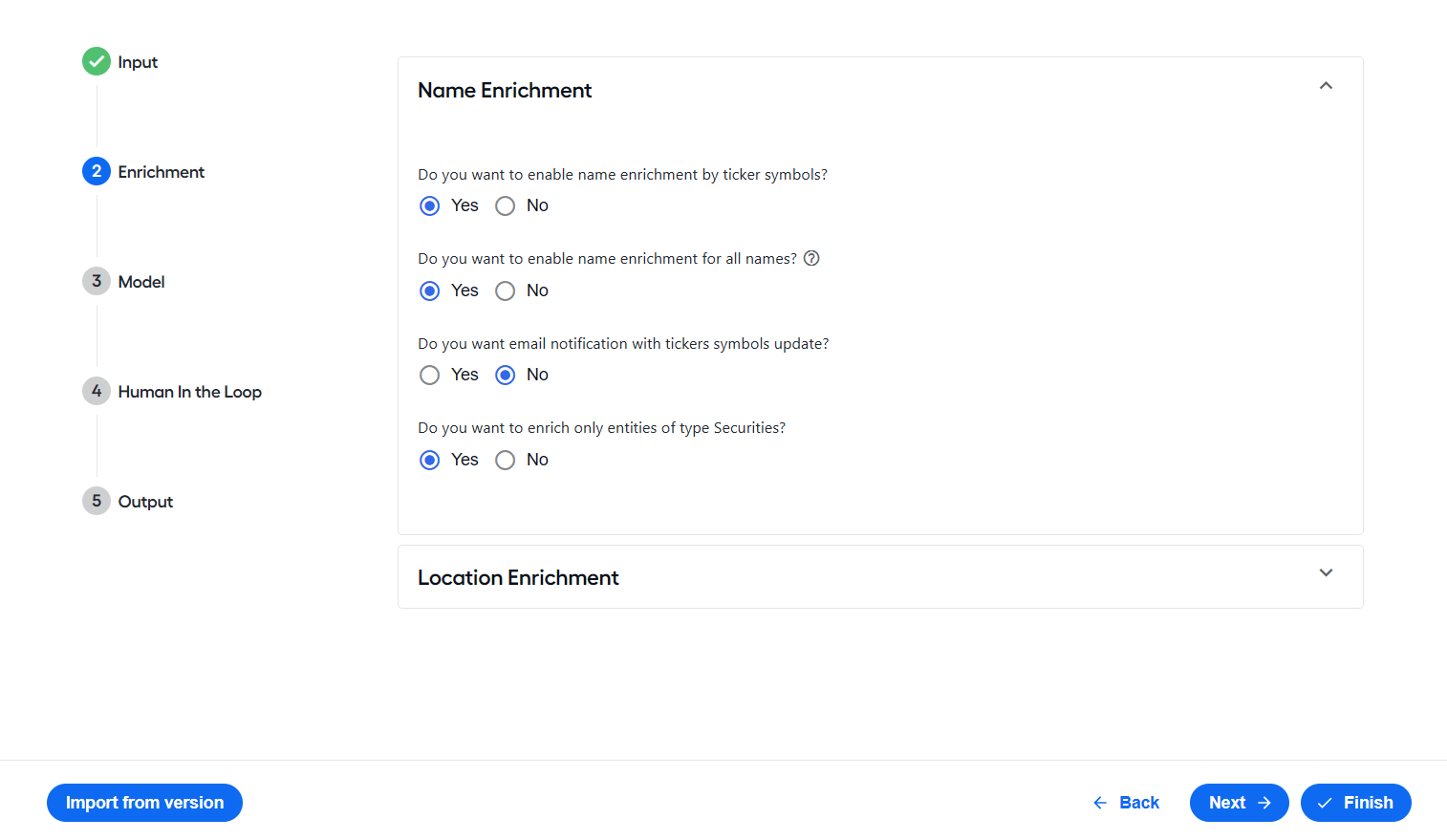Choose No for enrichment for all names
This screenshot has height=840, width=1447.
[506, 291]
